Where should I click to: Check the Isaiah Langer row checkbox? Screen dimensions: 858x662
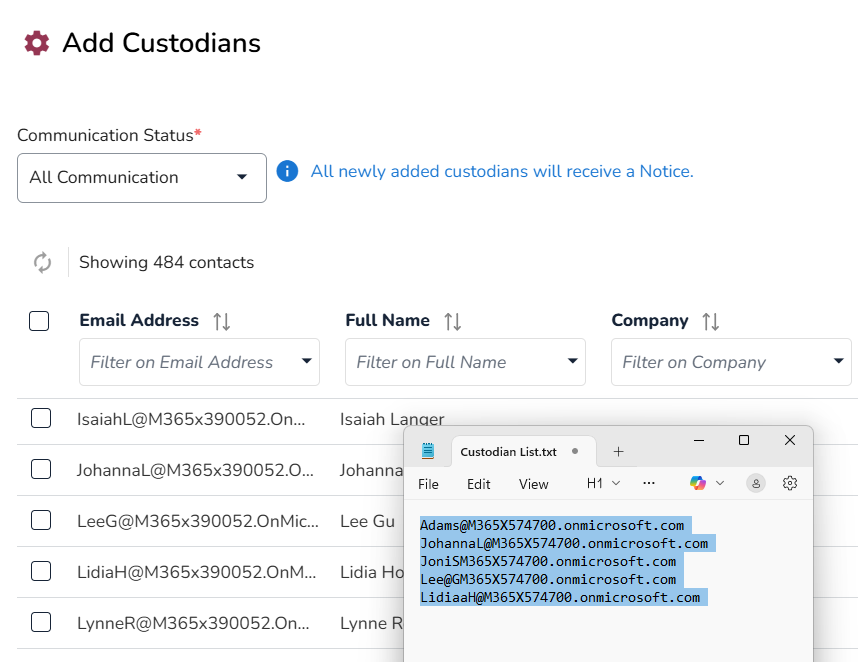41,418
